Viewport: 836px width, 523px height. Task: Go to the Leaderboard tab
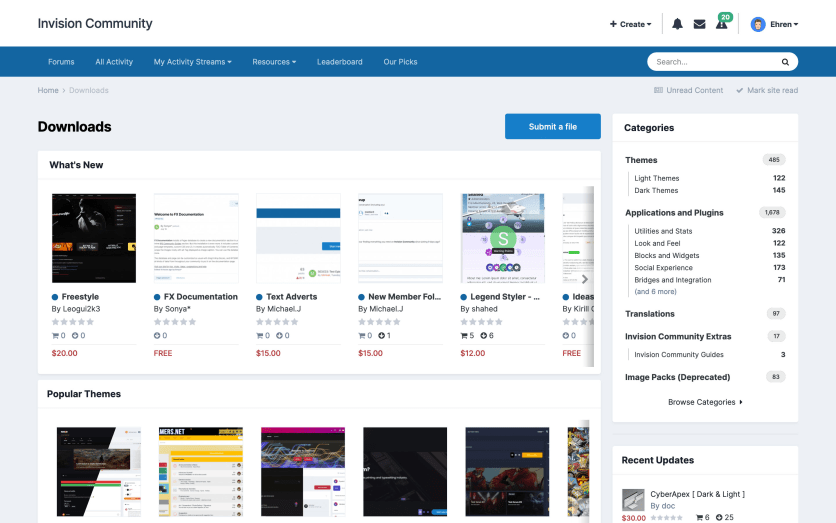[340, 62]
